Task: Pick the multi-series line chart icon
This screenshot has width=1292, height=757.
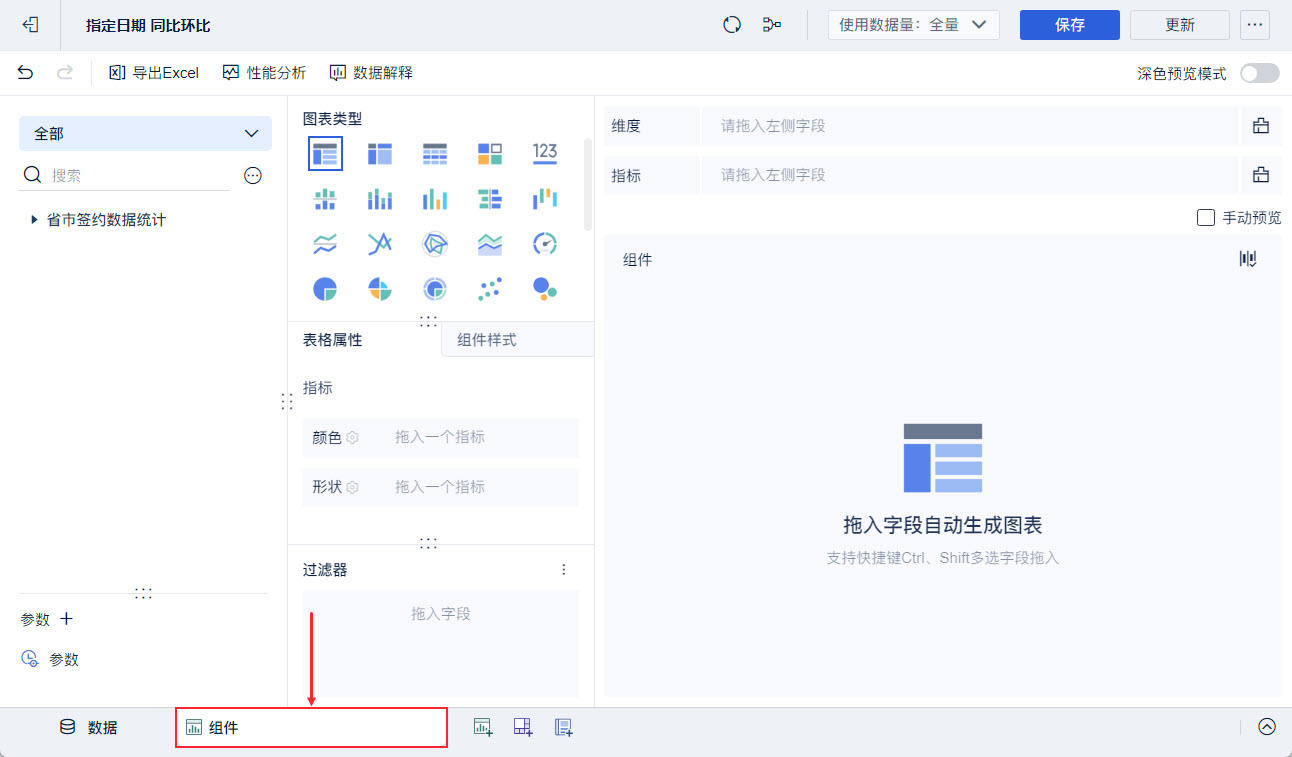Action: point(380,244)
